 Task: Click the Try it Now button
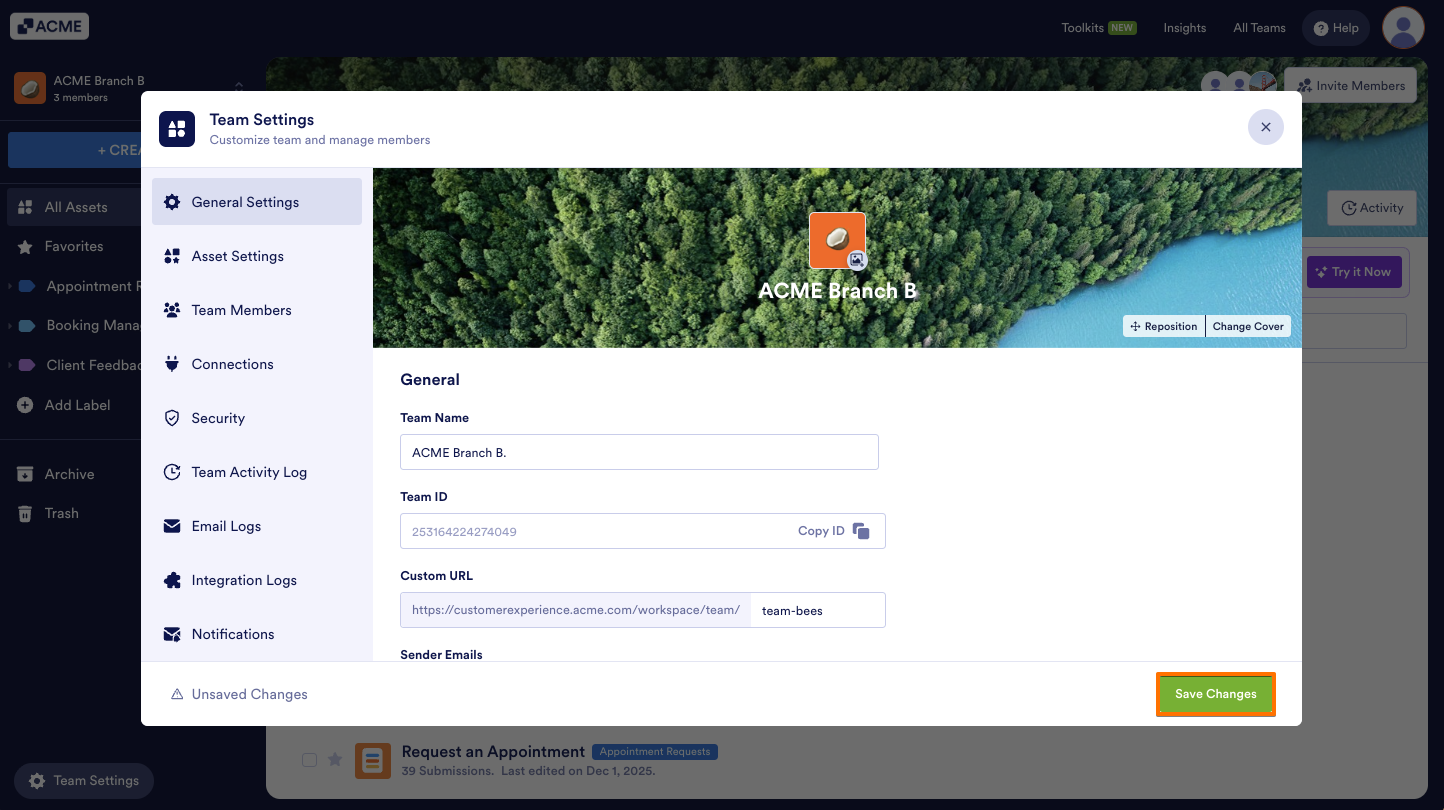[1354, 272]
